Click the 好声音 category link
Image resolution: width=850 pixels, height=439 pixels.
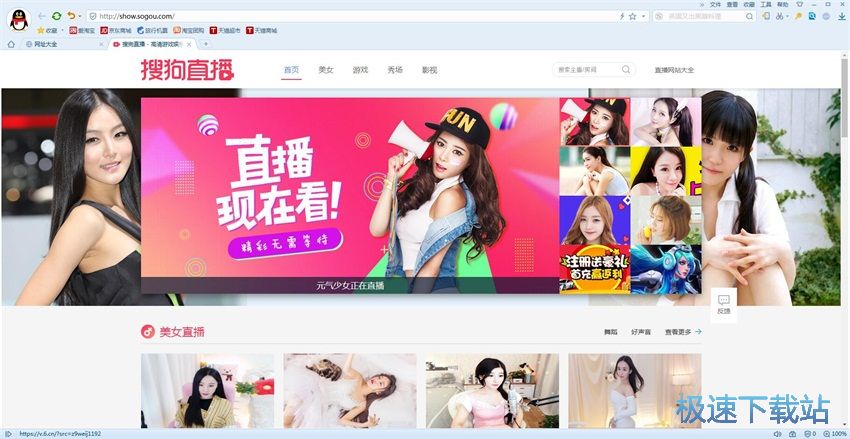pyautogui.click(x=641, y=332)
